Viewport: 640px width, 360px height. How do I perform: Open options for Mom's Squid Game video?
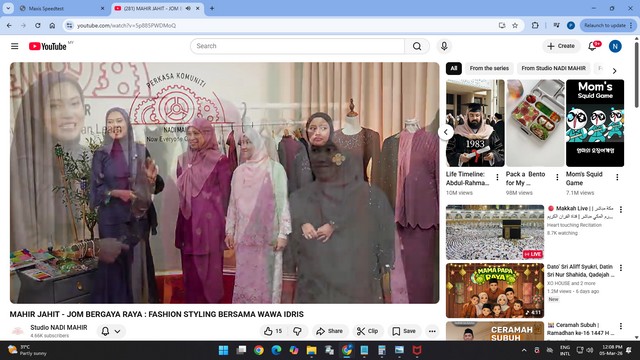click(x=617, y=177)
